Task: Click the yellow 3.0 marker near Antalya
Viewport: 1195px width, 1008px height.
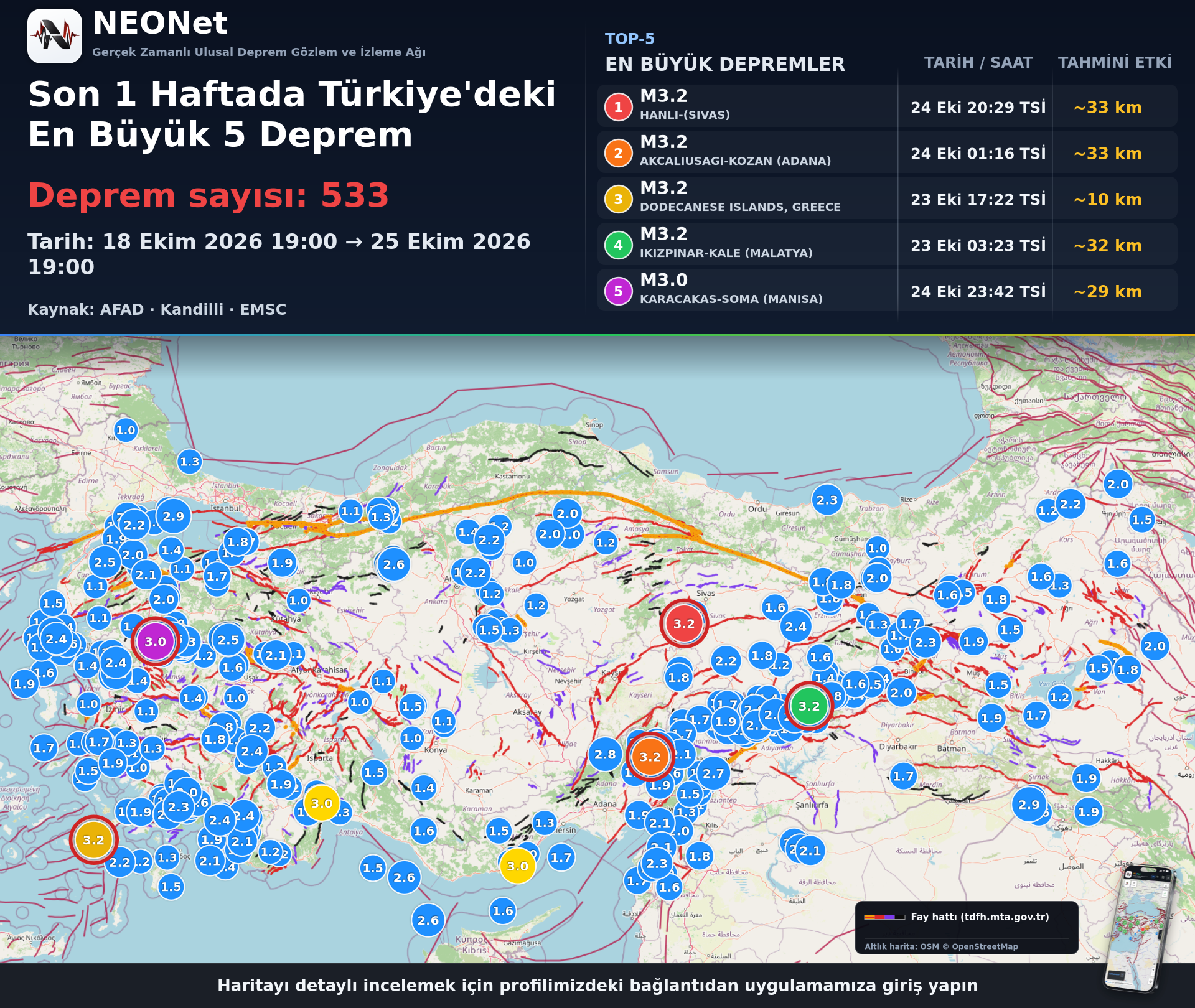Action: tap(322, 803)
